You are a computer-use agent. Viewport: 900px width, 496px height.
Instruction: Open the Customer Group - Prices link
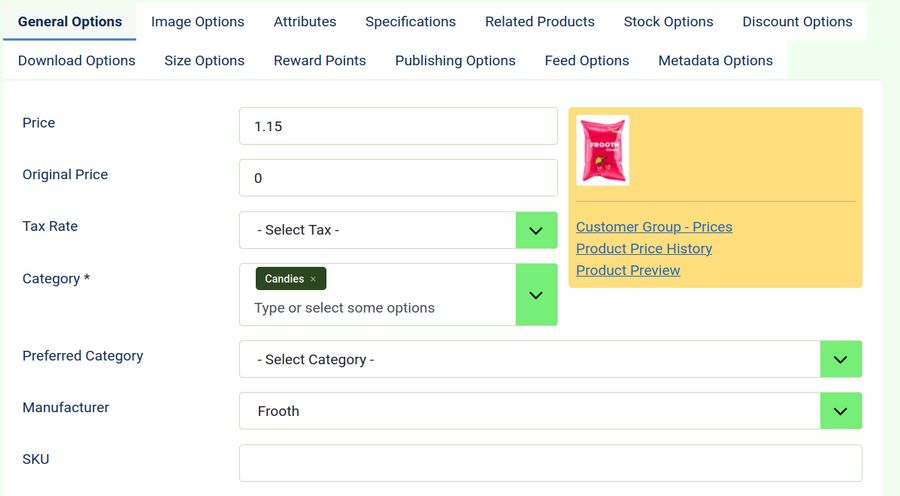654,227
